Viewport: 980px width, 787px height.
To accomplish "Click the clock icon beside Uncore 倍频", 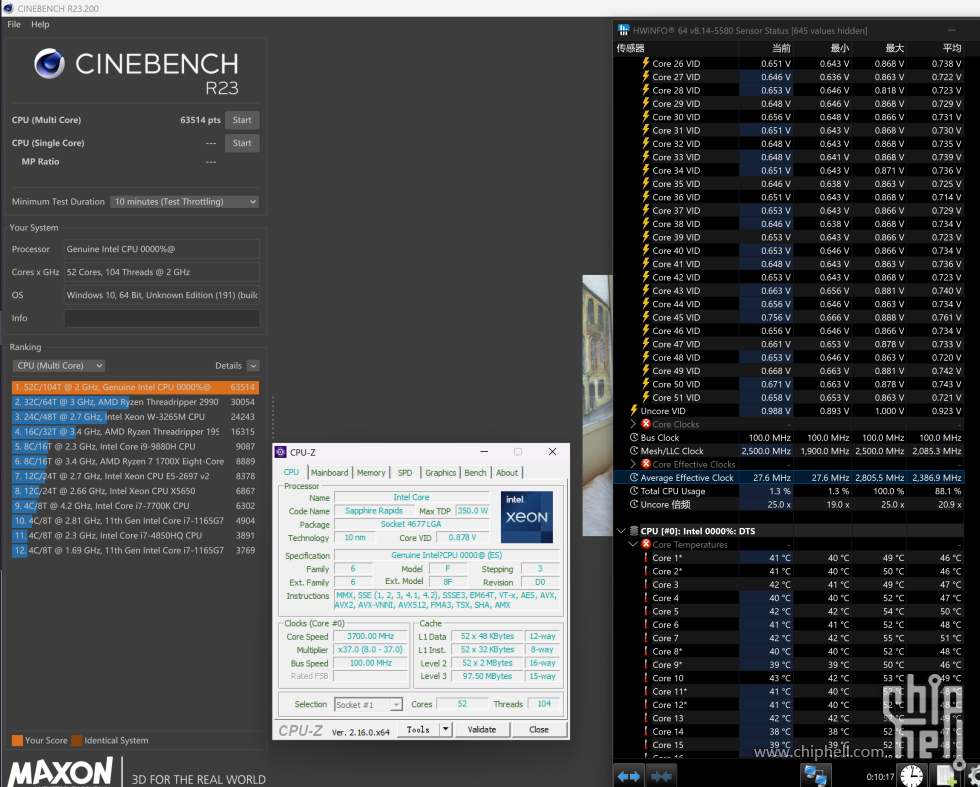I will [634, 504].
